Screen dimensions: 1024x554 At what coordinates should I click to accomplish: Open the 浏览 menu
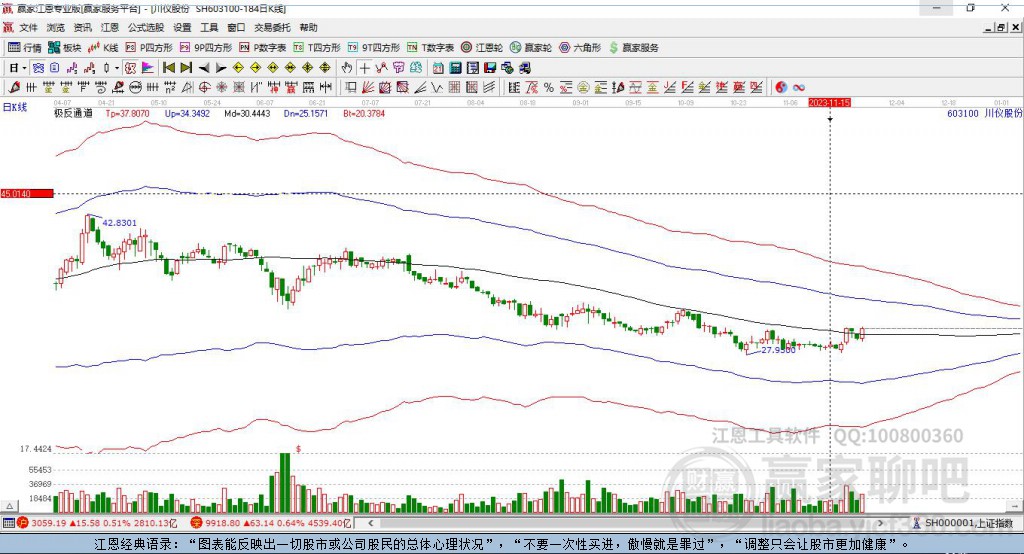tap(56, 27)
